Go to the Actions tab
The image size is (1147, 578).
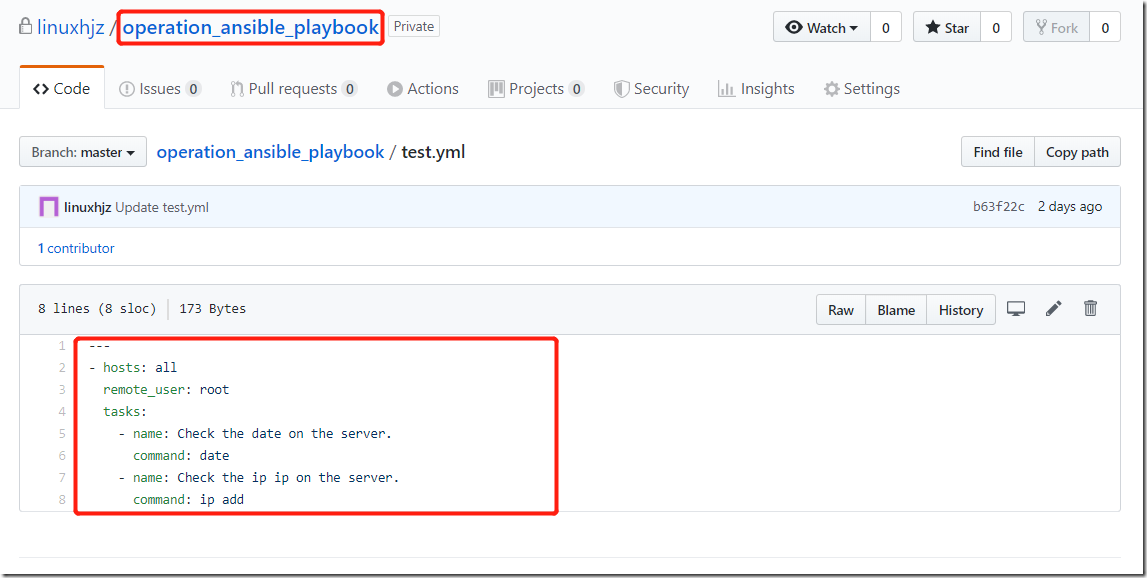423,89
